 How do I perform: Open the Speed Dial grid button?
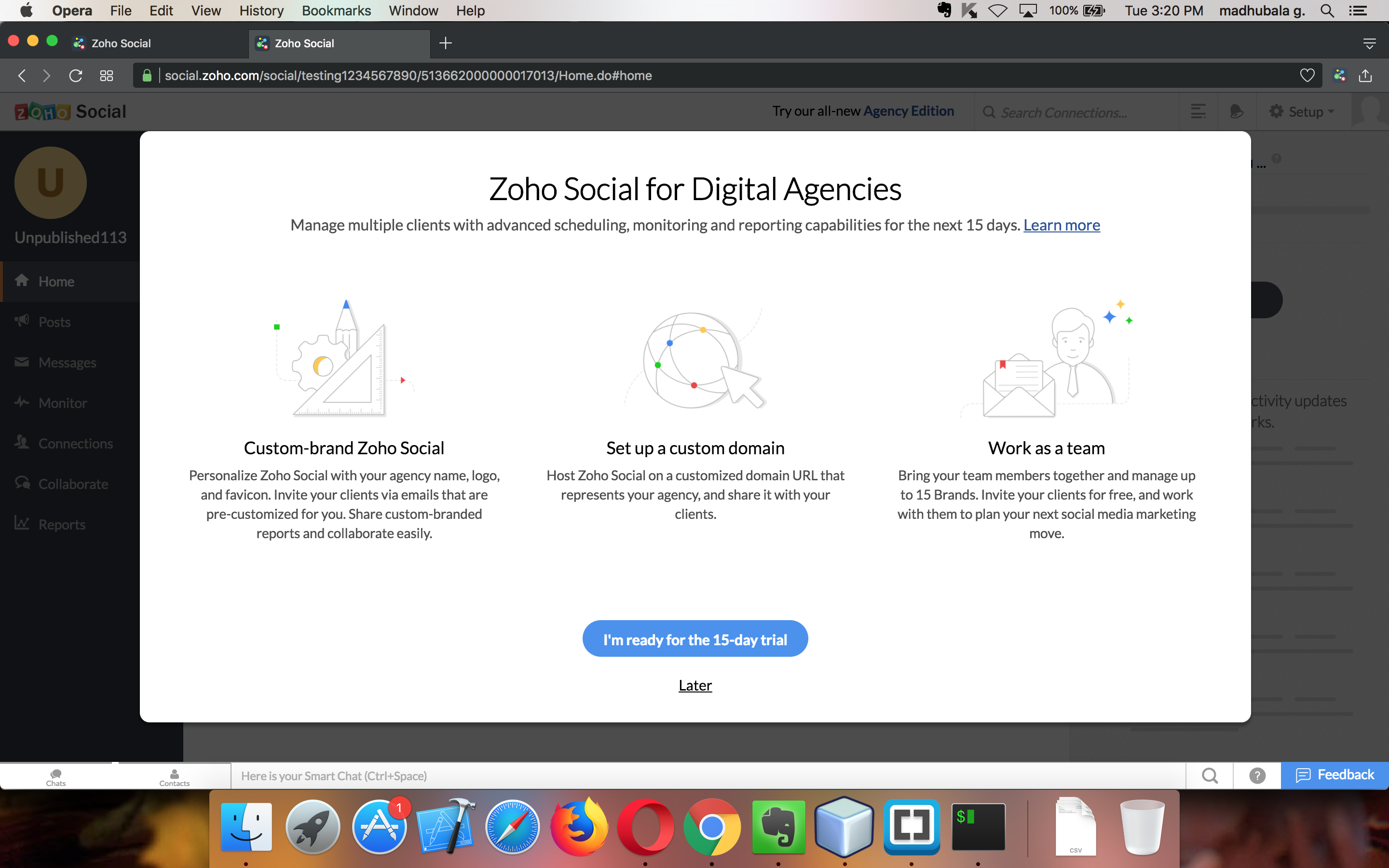coord(107,76)
